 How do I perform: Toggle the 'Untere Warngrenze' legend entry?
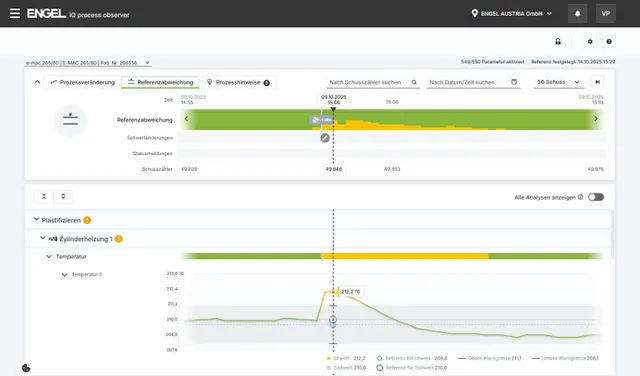(x=565, y=358)
